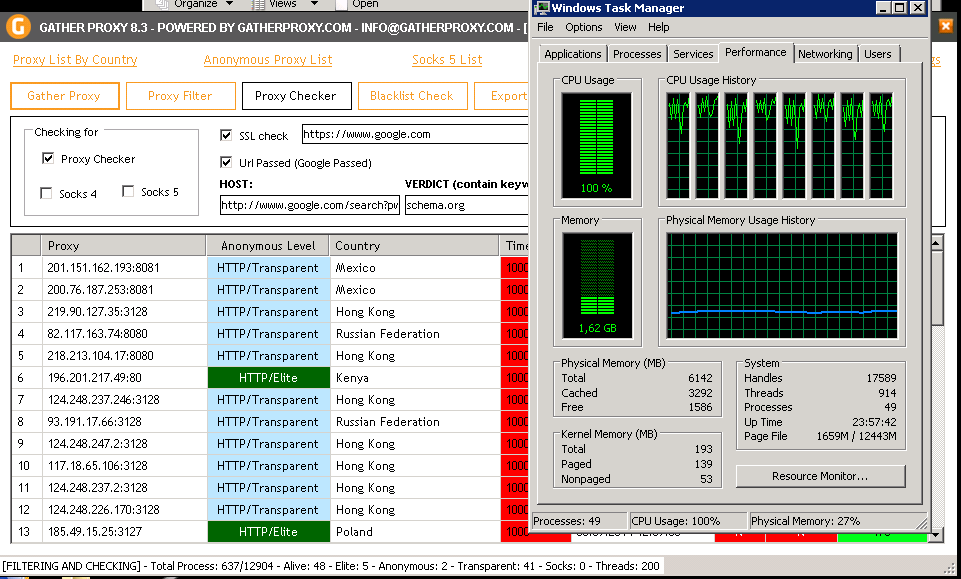Open the Options menu in Task Manager
The height and width of the screenshot is (579, 961).
tap(583, 27)
